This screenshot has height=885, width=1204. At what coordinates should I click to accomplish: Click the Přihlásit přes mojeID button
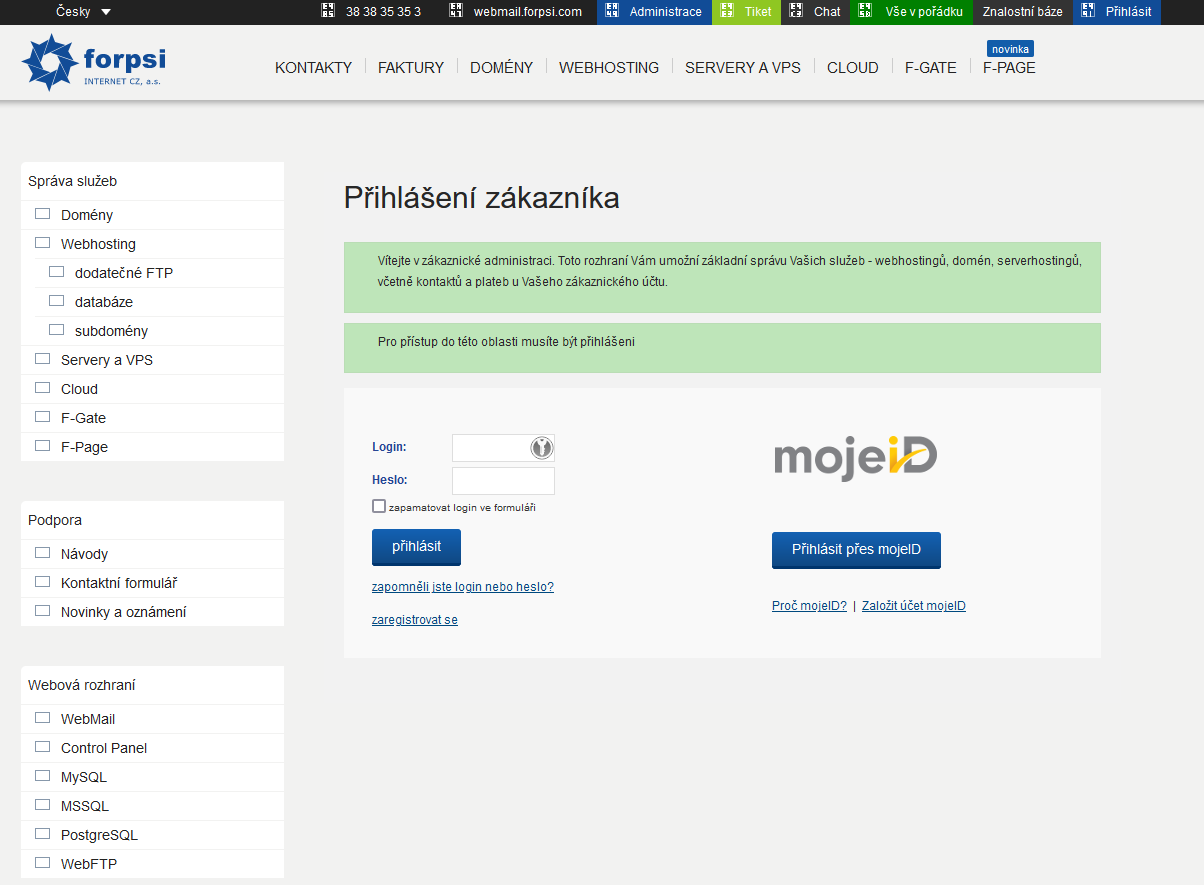pos(856,550)
